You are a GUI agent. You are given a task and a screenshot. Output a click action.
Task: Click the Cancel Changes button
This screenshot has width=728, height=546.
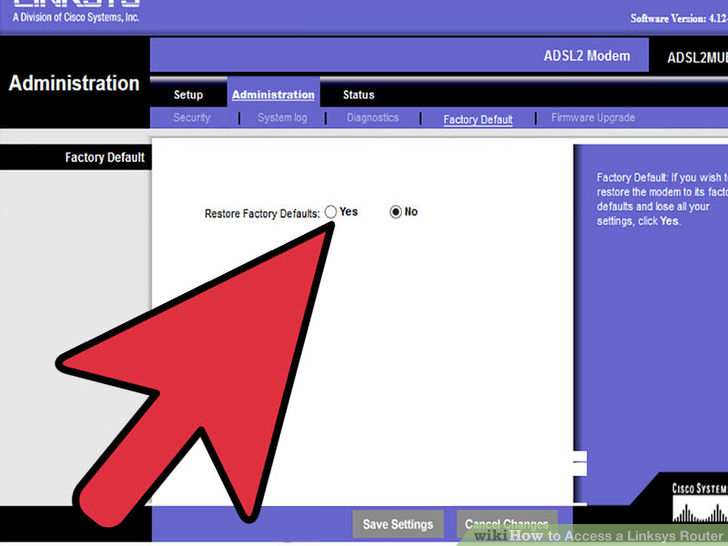tap(507, 524)
